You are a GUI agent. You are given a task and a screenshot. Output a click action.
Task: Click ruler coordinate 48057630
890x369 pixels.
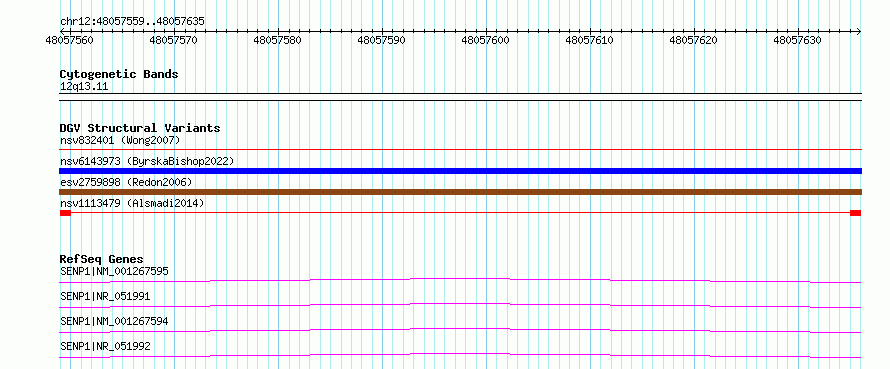coord(798,40)
